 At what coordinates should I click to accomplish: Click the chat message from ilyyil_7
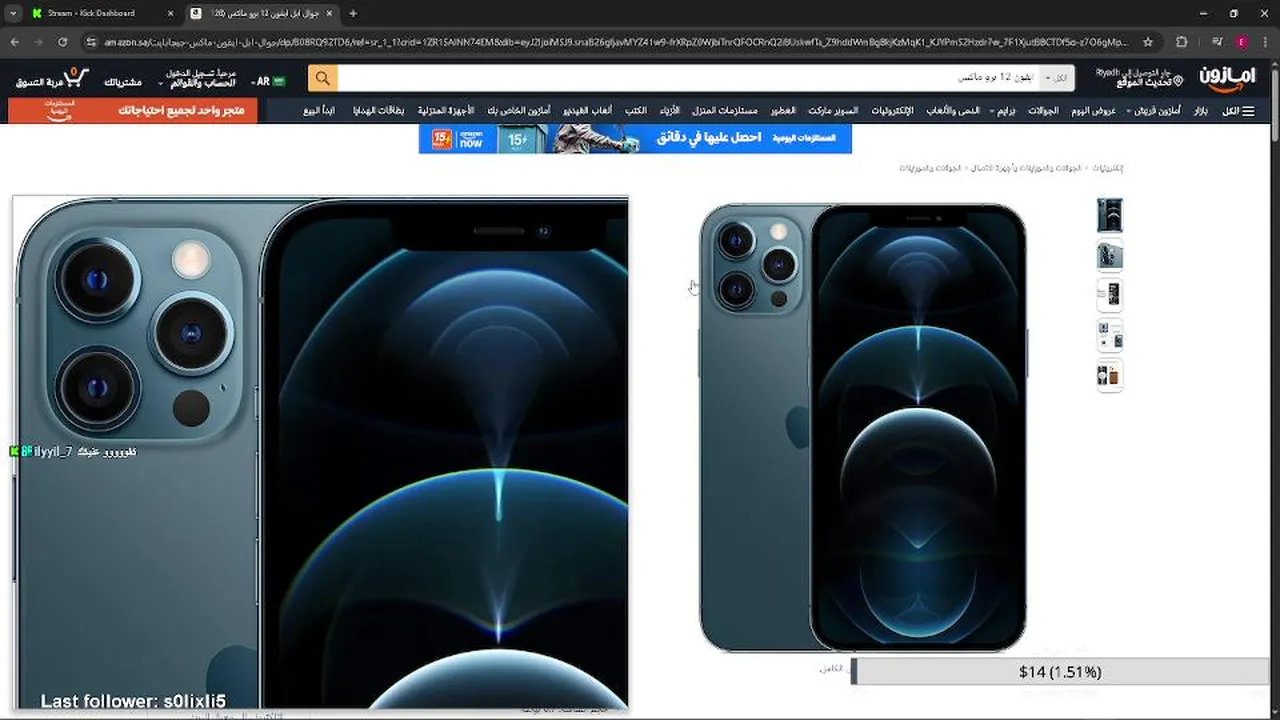click(72, 452)
